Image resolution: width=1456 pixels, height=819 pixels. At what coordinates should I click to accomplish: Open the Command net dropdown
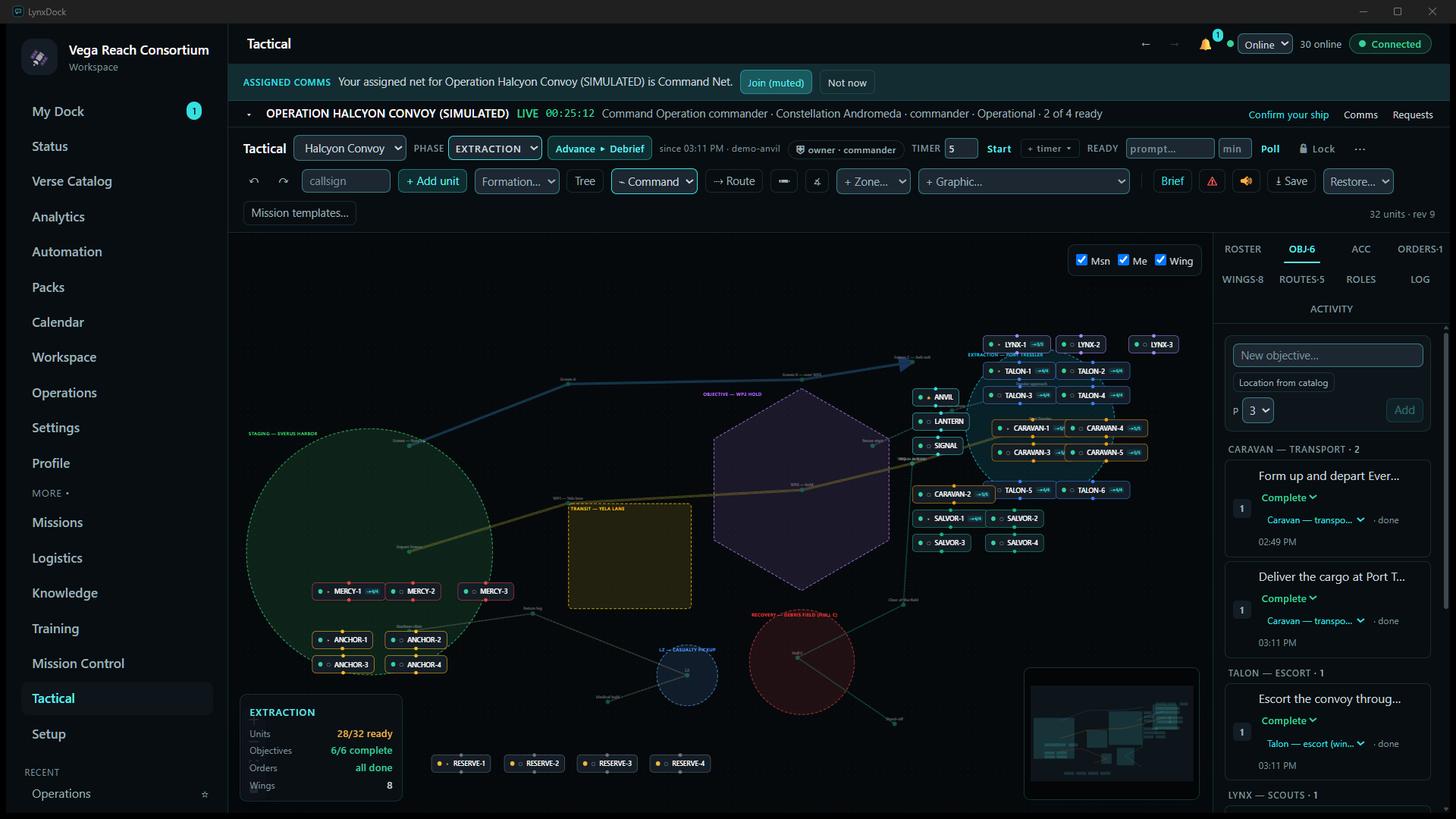[x=654, y=181]
